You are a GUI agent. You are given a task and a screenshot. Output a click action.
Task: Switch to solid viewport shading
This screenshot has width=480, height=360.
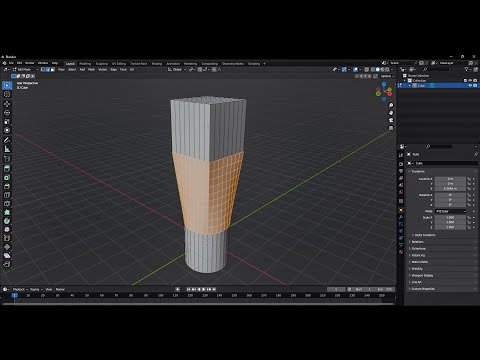click(377, 69)
